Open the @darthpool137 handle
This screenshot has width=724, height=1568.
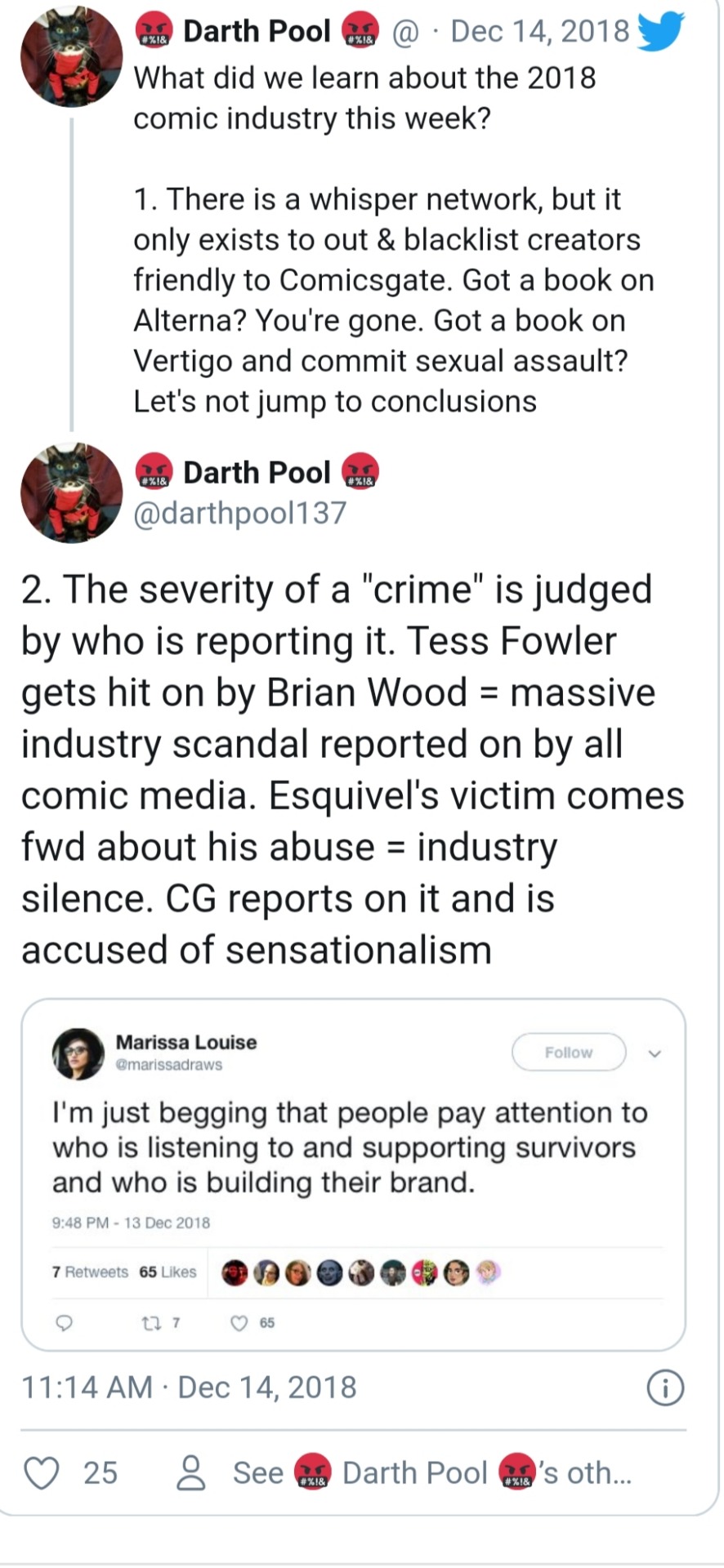coord(240,513)
